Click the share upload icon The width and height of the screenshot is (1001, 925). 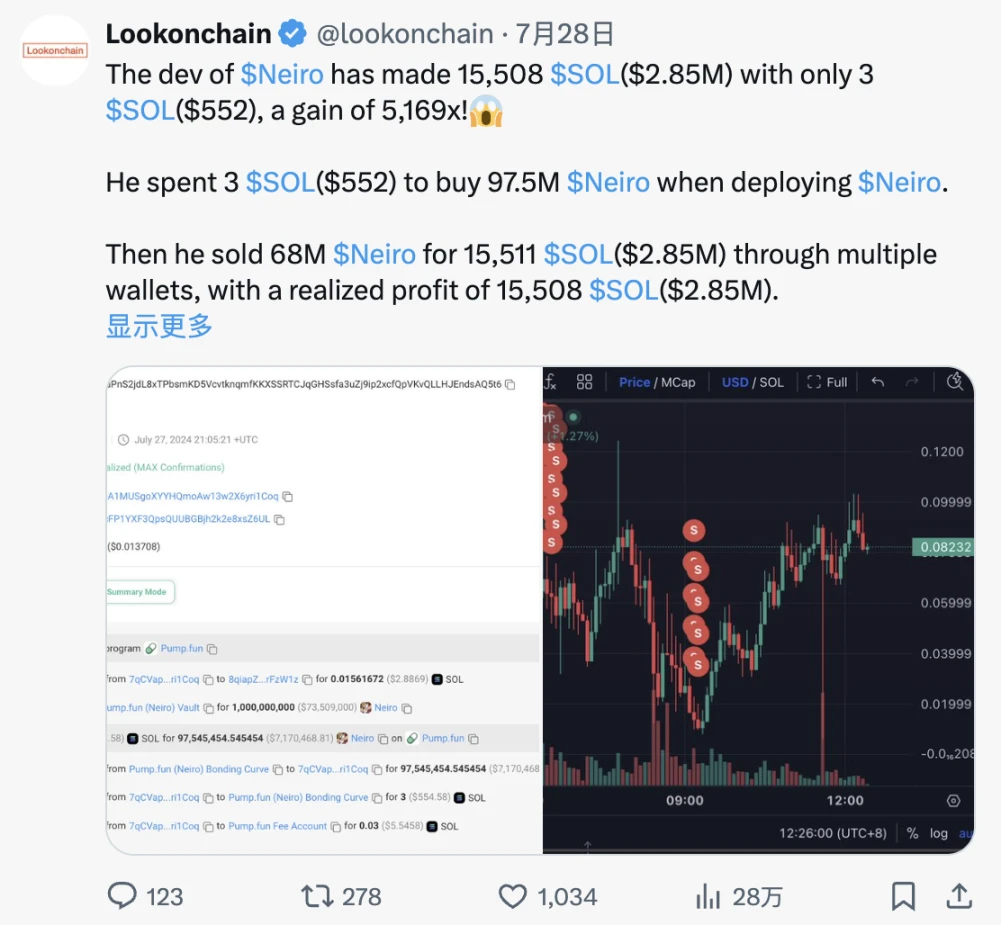pos(958,896)
